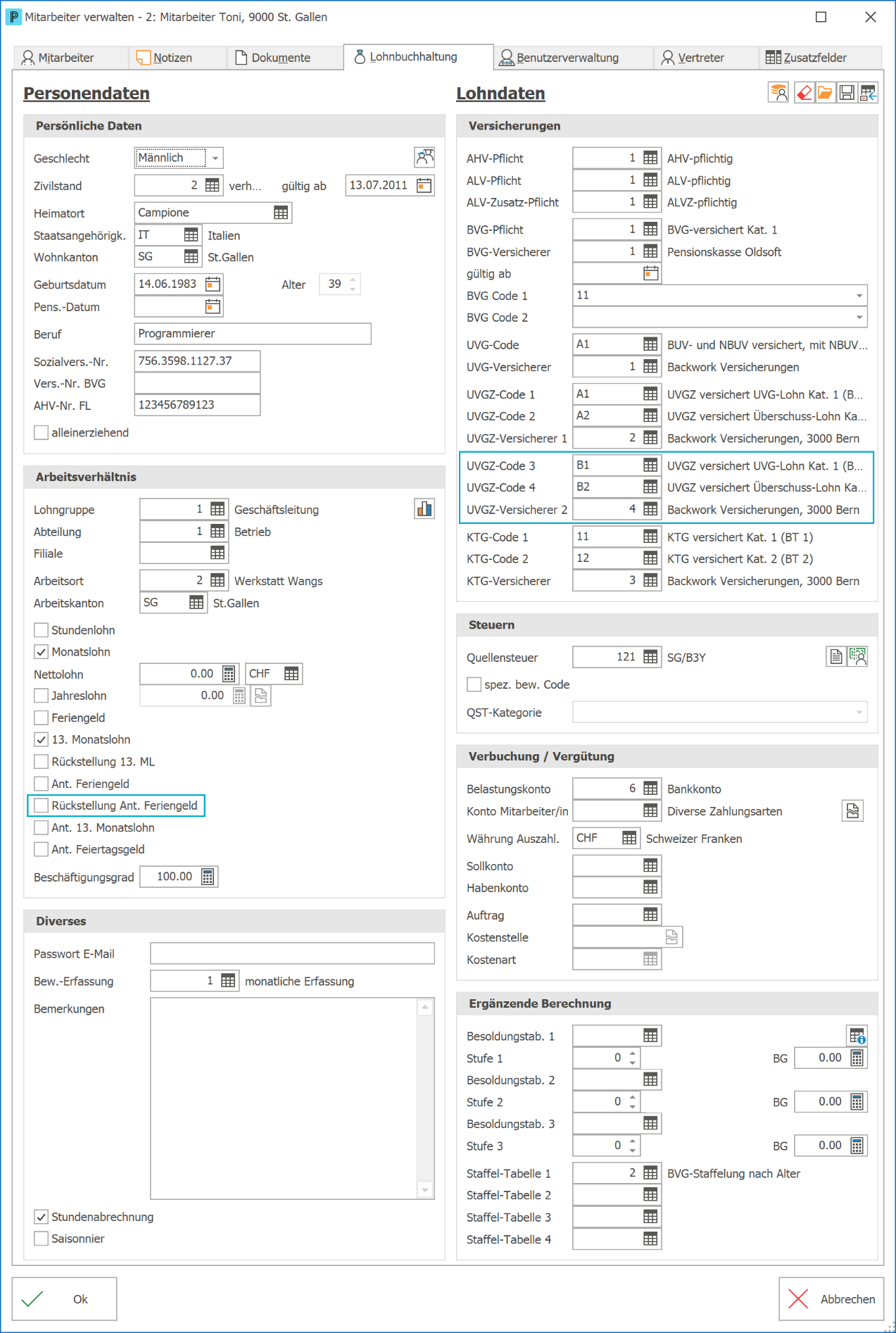Tick the alleinerziehend checkbox
896x1333 pixels.
coord(42,433)
